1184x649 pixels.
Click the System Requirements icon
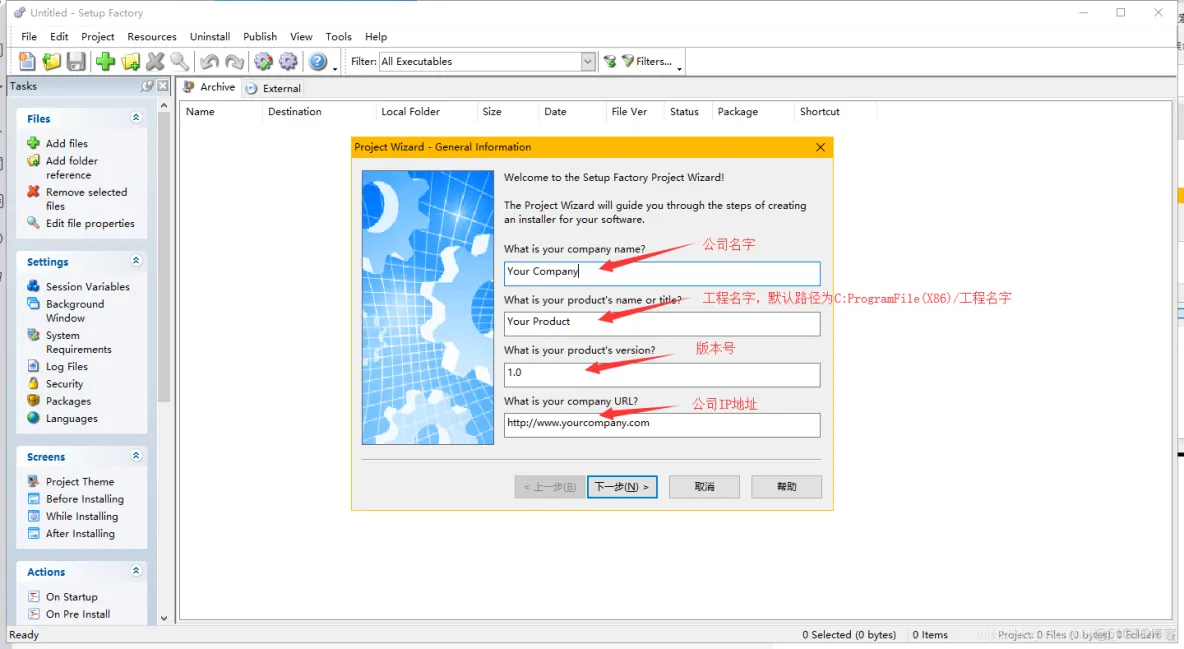click(x=33, y=335)
